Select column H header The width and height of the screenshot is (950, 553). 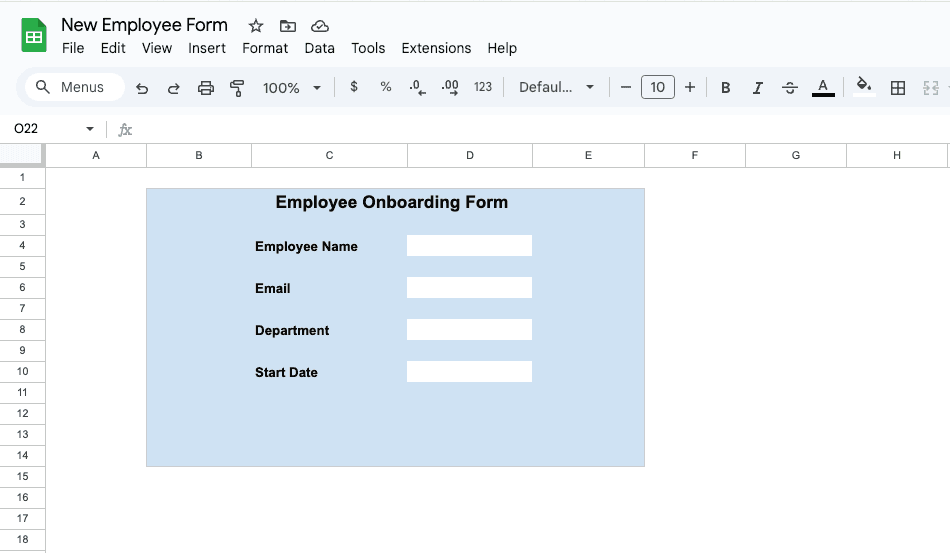pyautogui.click(x=896, y=156)
